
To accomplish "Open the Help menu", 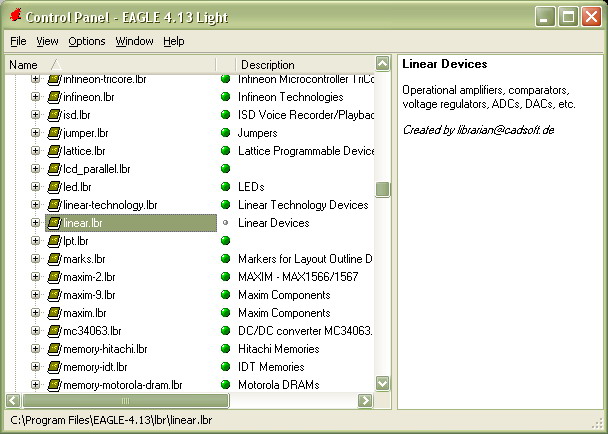I will click(174, 41).
